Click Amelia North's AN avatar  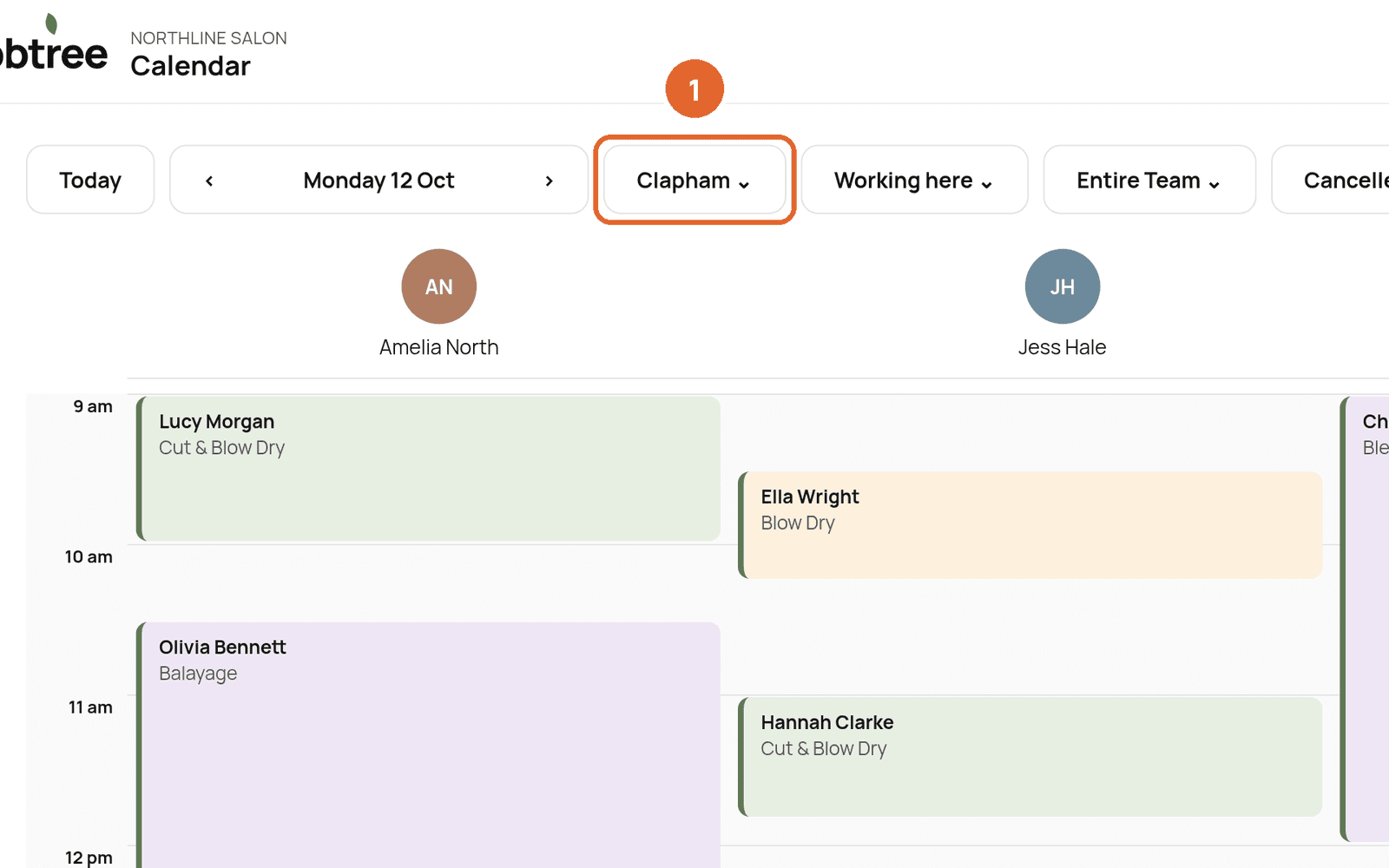(439, 286)
